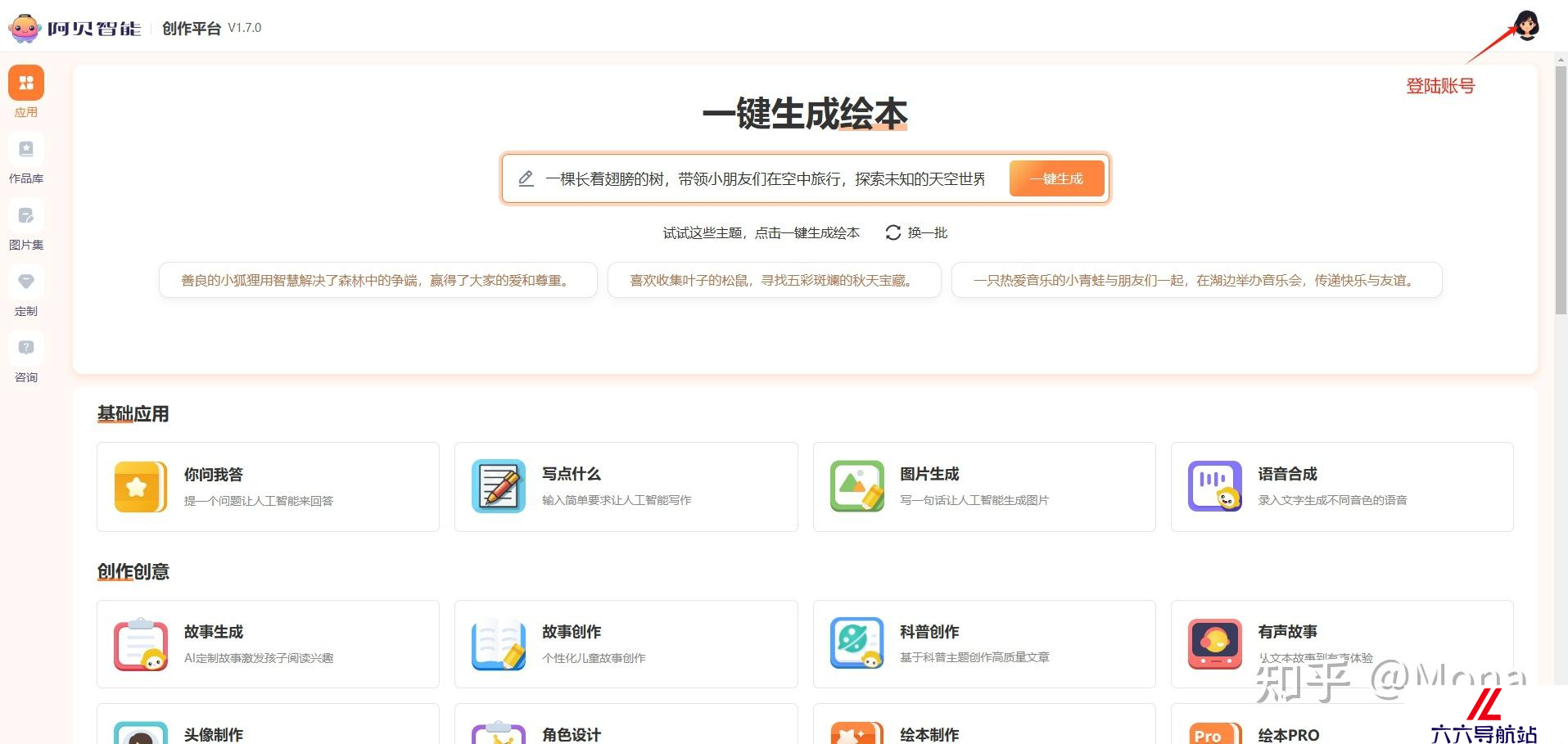
Task: Open the 有声故事 player icon
Action: point(1215,644)
